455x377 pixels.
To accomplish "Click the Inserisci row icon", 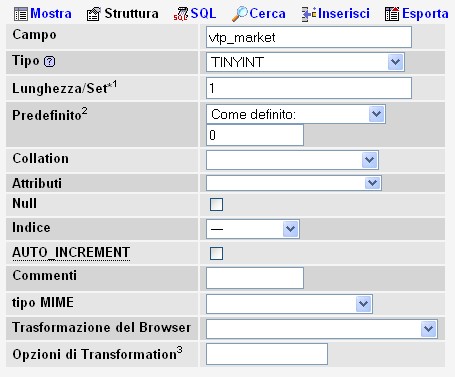I will [x=309, y=14].
